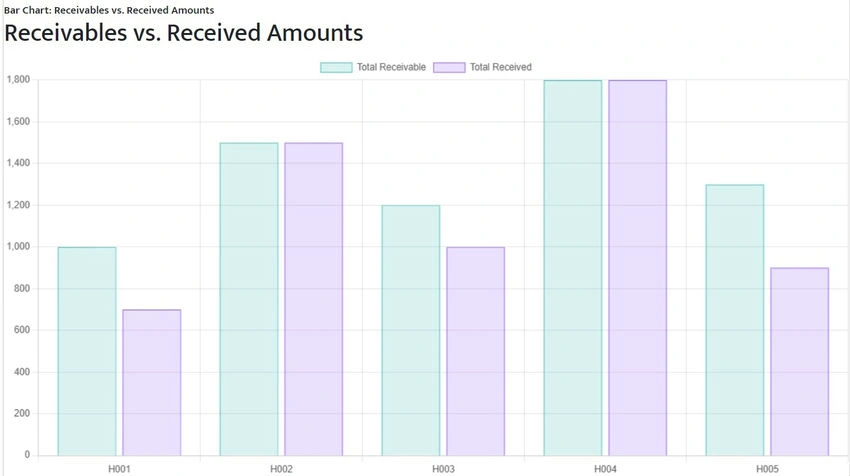Viewport: 850px width, 476px height.
Task: Click the small Bar Chart caption text
Action: [109, 10]
